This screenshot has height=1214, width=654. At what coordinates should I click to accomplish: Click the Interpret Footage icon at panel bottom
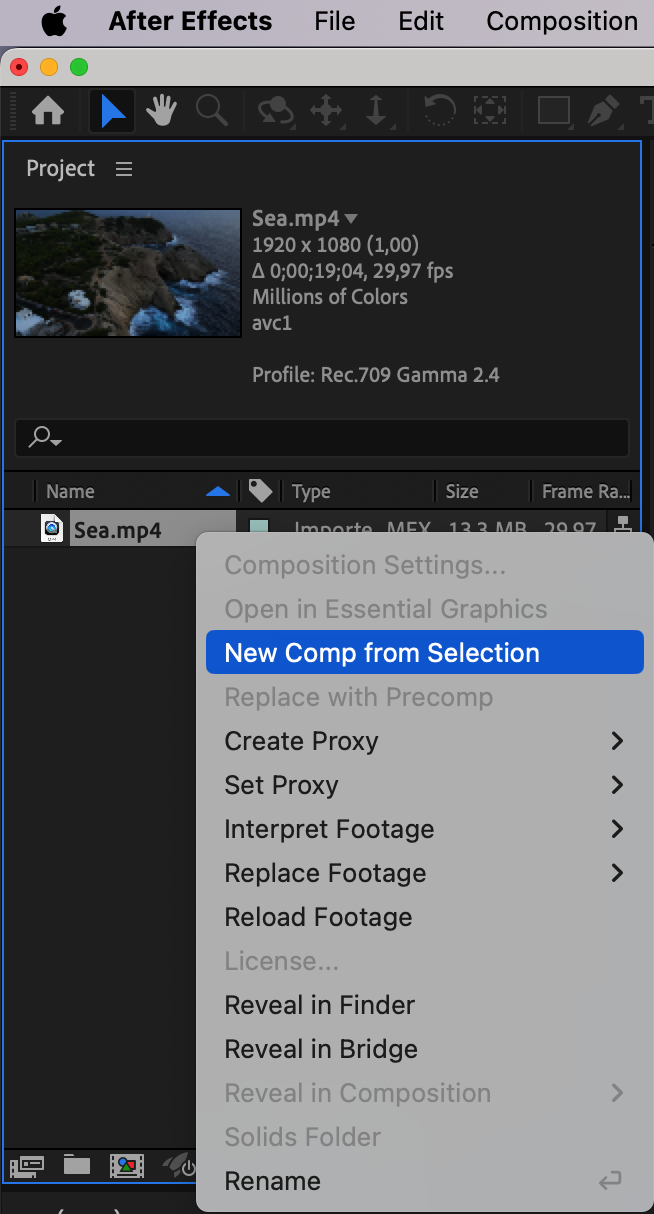[25, 1166]
